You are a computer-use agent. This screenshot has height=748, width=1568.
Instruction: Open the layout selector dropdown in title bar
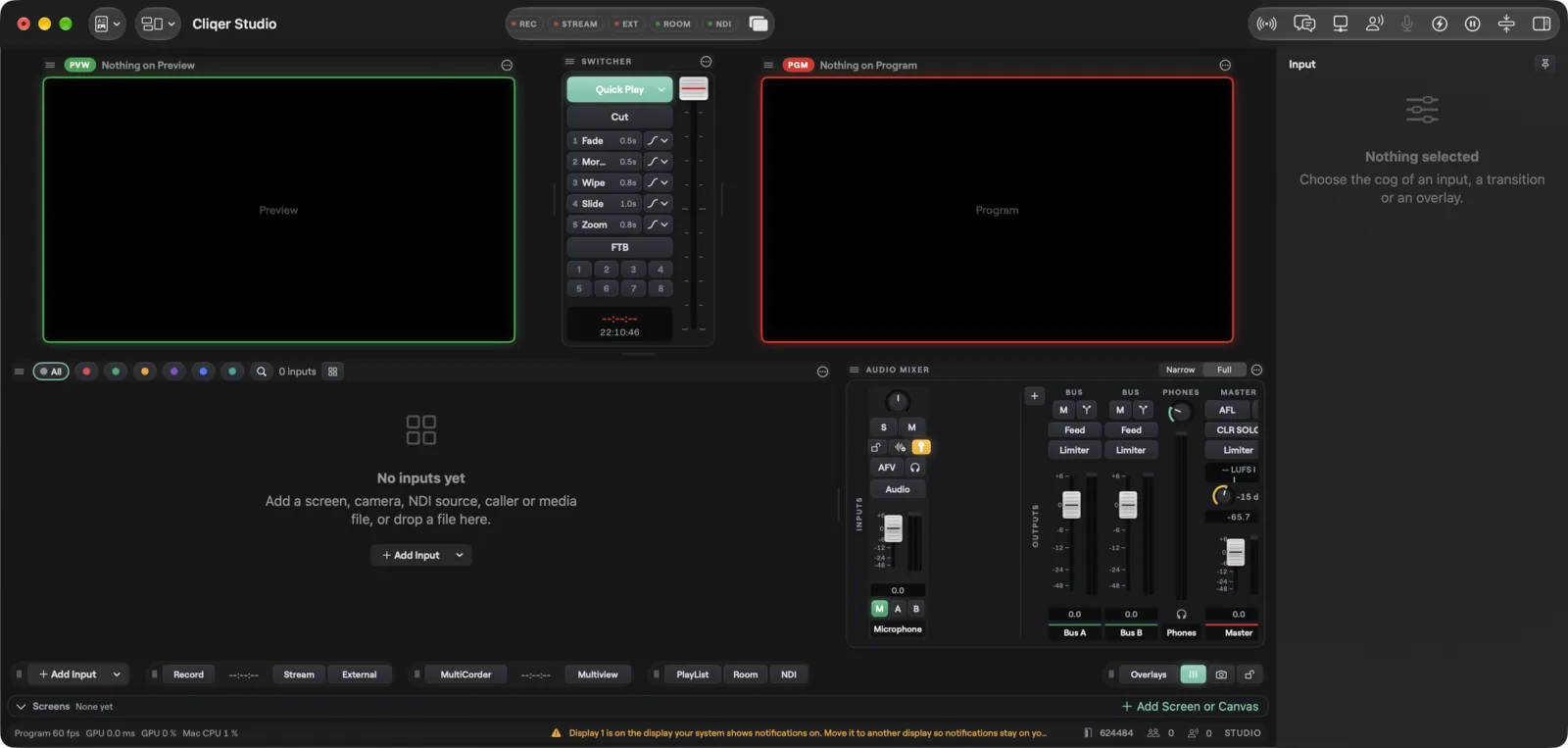pos(158,24)
